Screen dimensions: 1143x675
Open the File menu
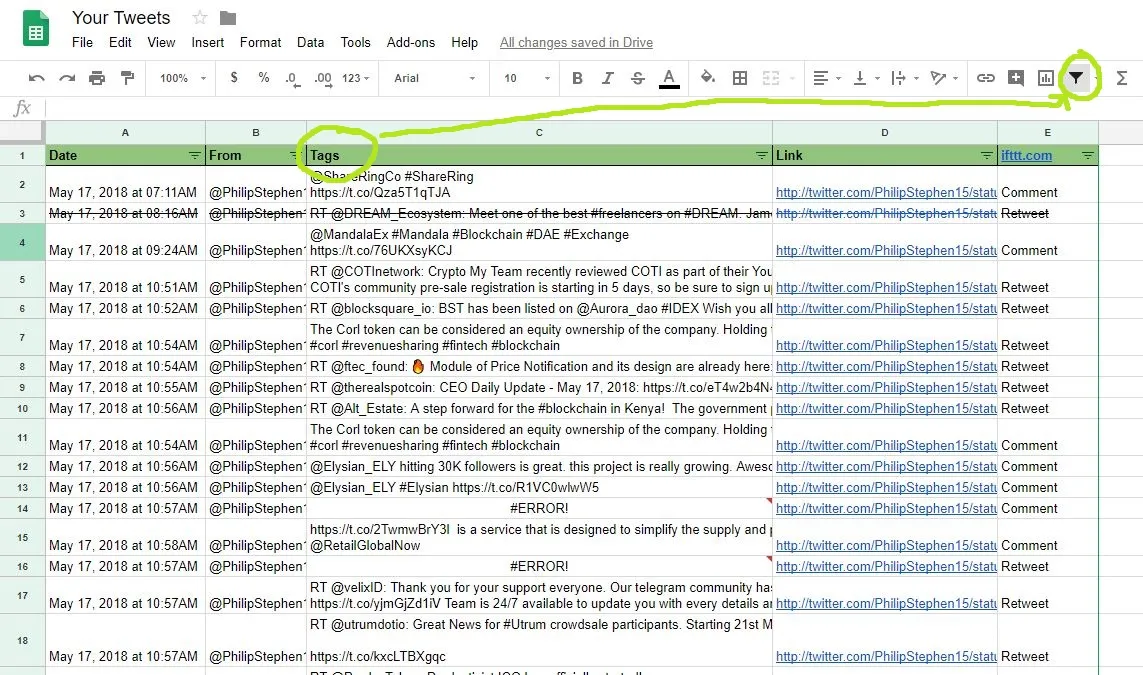[x=82, y=42]
